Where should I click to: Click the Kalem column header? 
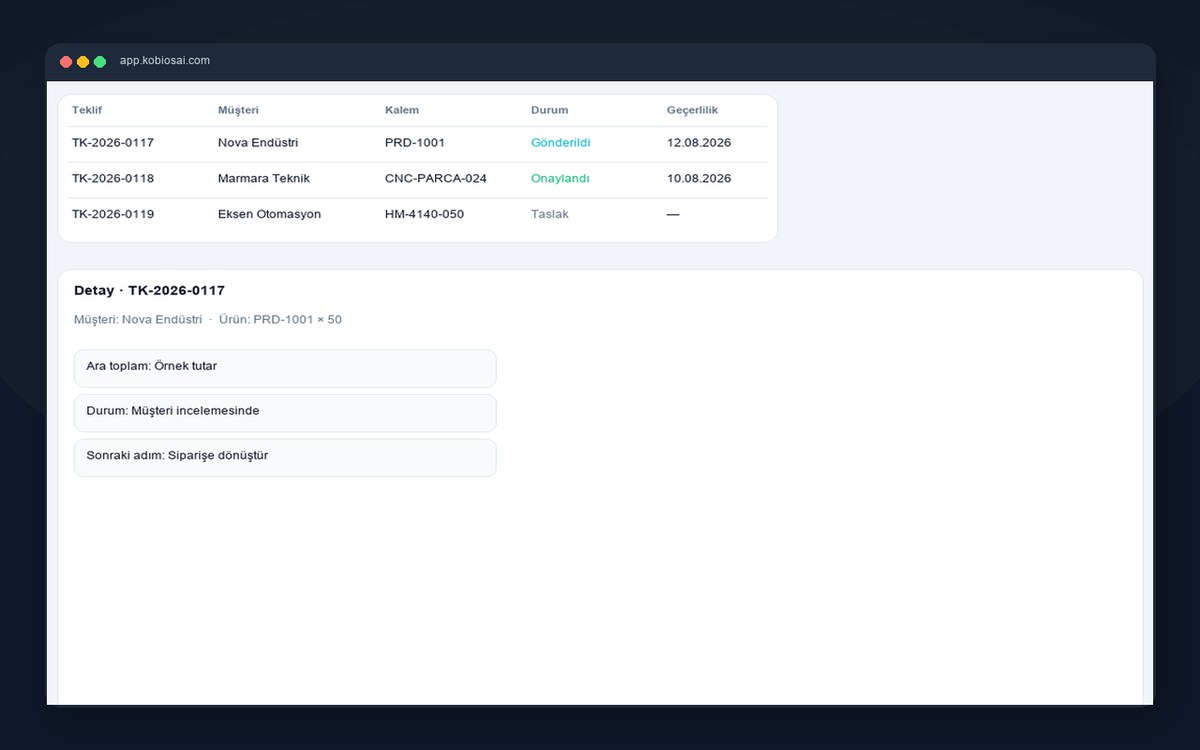pyautogui.click(x=402, y=110)
